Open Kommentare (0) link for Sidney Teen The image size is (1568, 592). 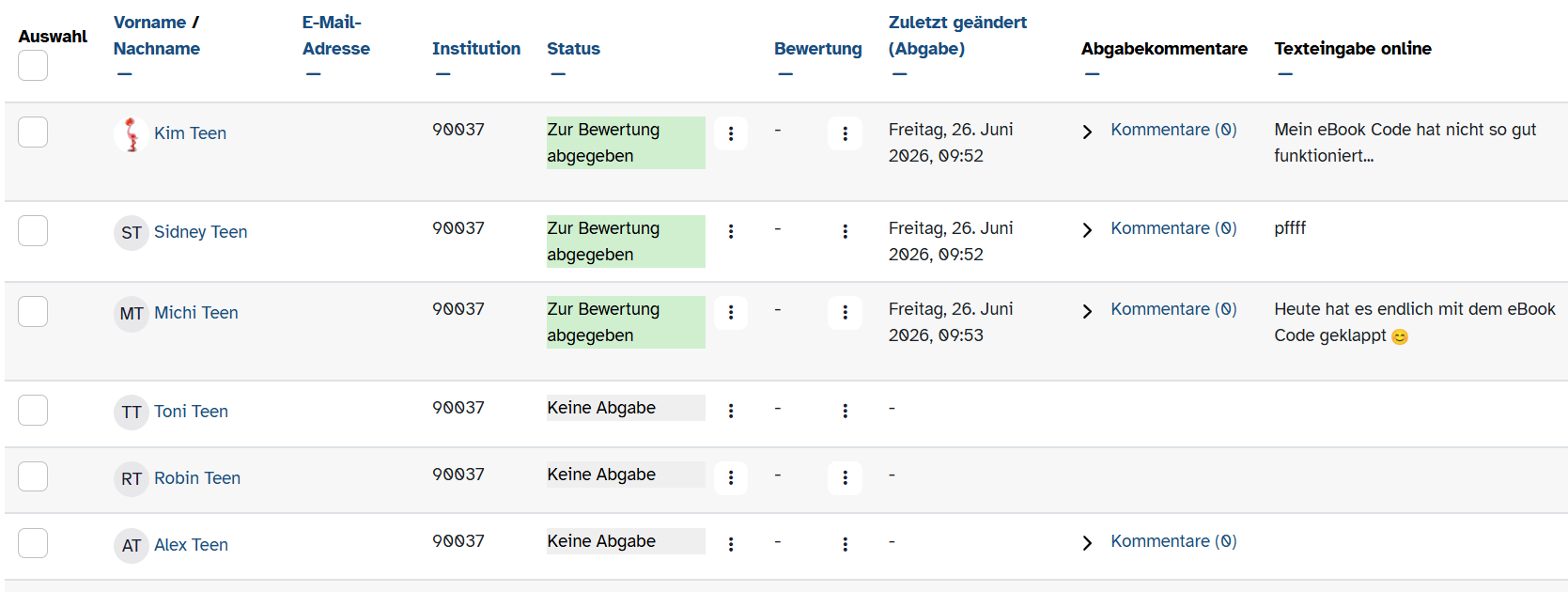[1173, 228]
